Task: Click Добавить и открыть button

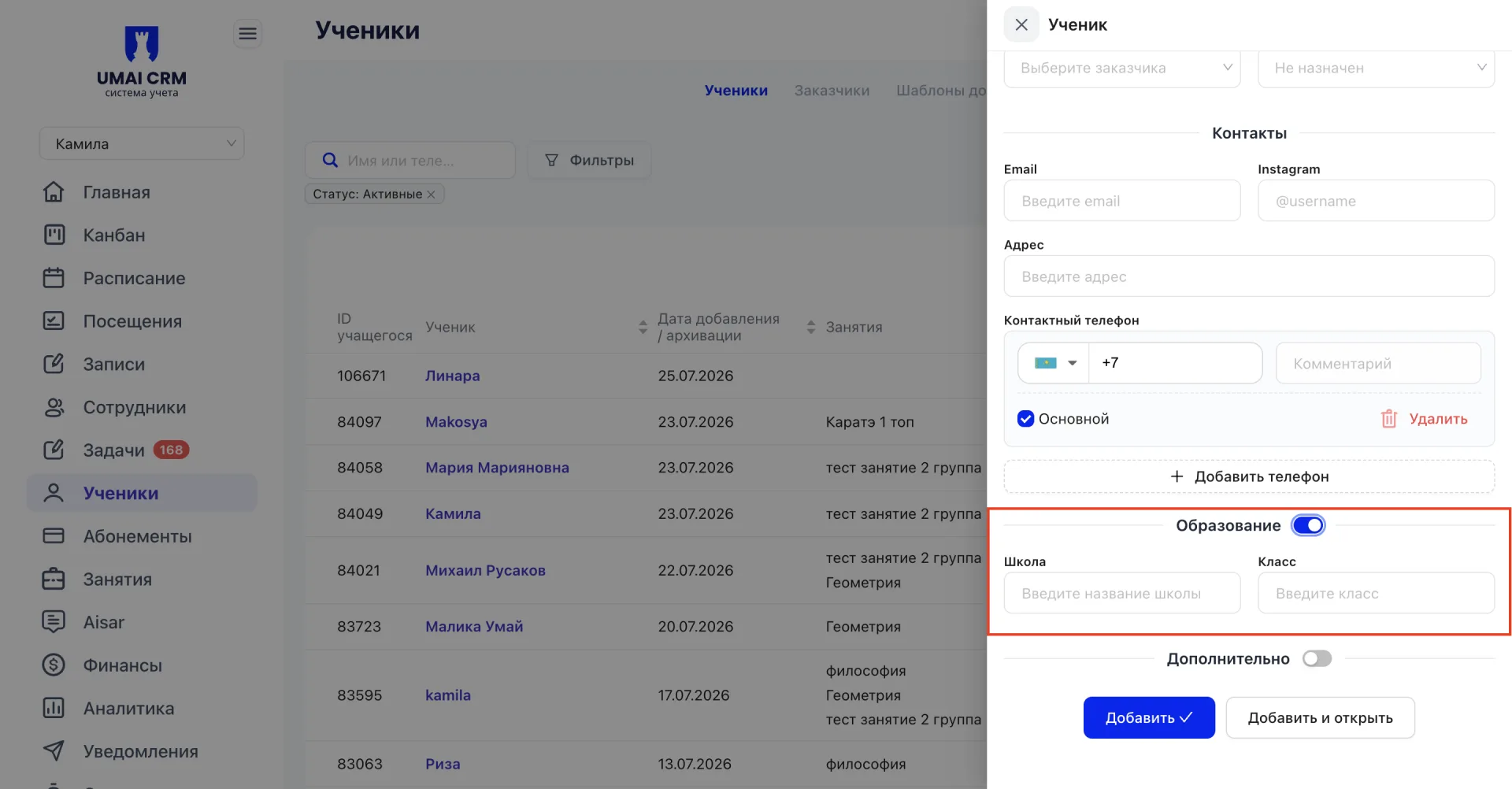Action: tap(1320, 717)
